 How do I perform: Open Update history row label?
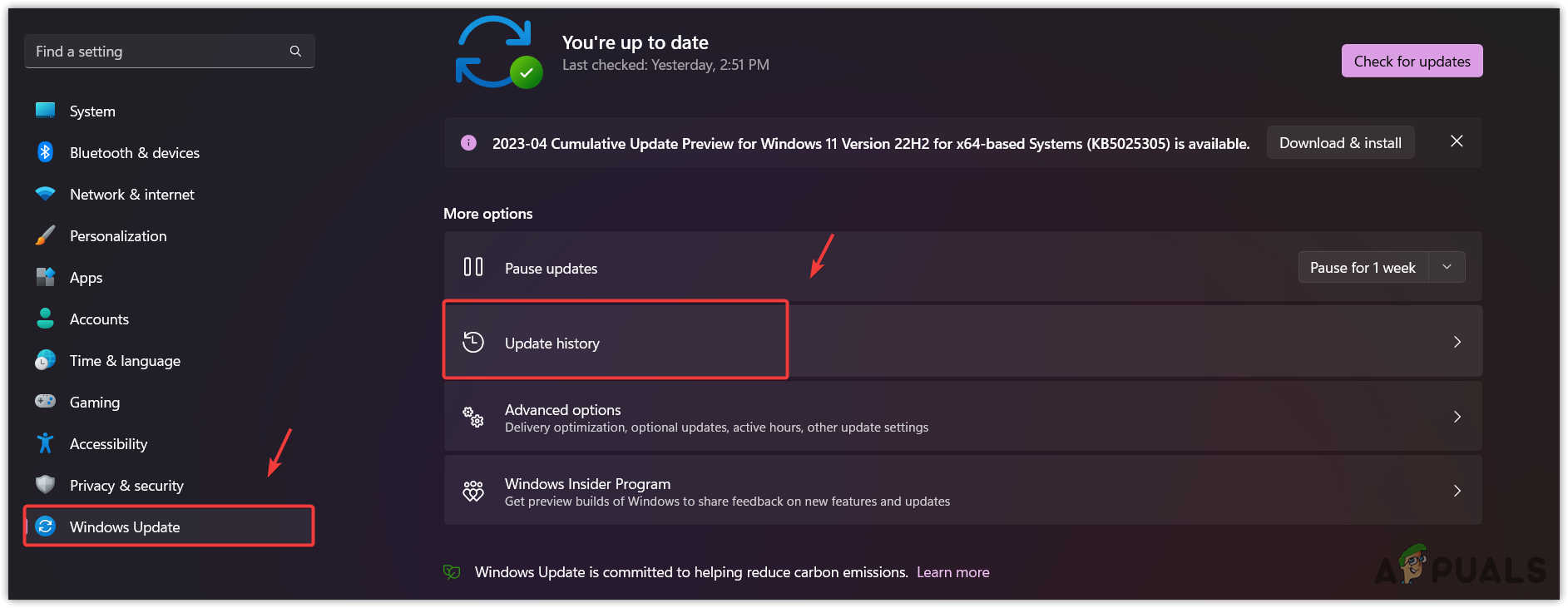point(552,343)
